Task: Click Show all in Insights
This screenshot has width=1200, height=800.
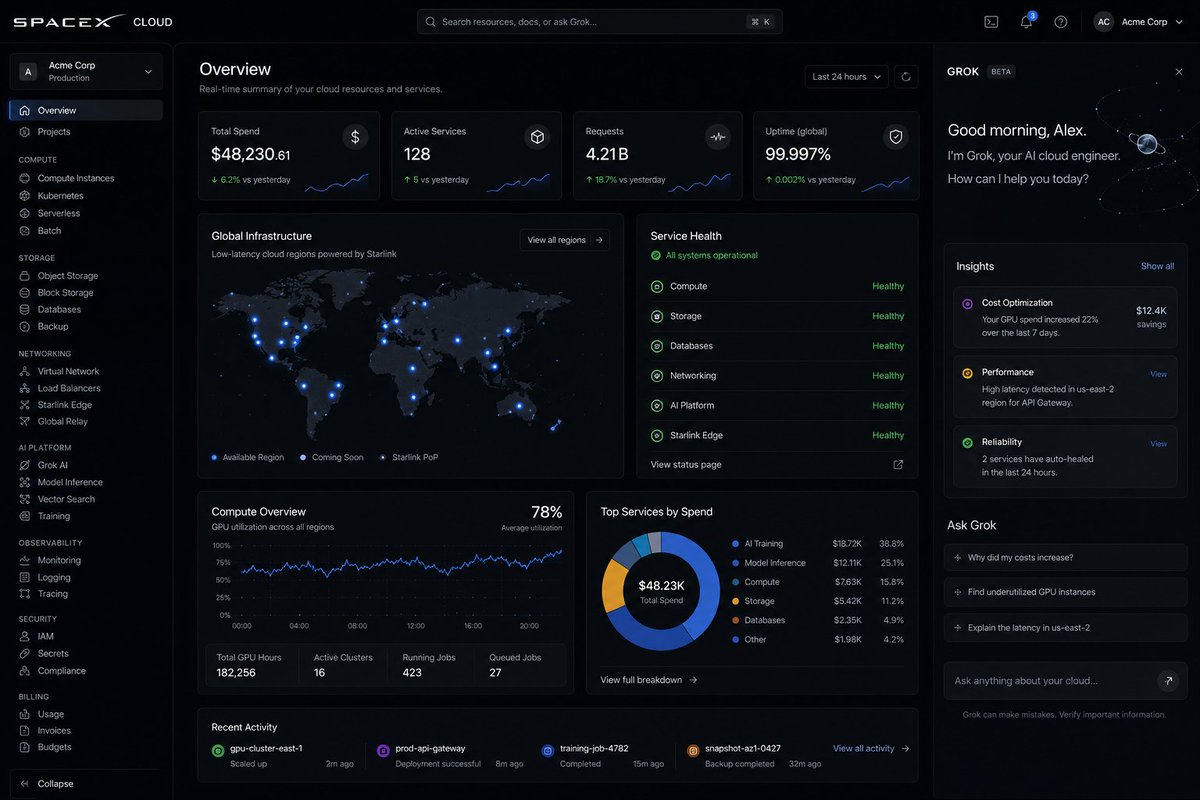Action: 1158,266
